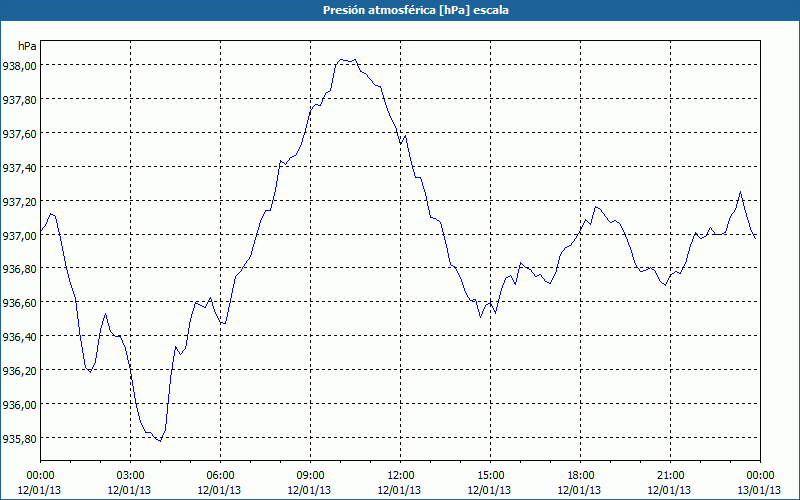Select the 937,80 y-axis value
Screen dimensions: 800x500
coord(19,99)
